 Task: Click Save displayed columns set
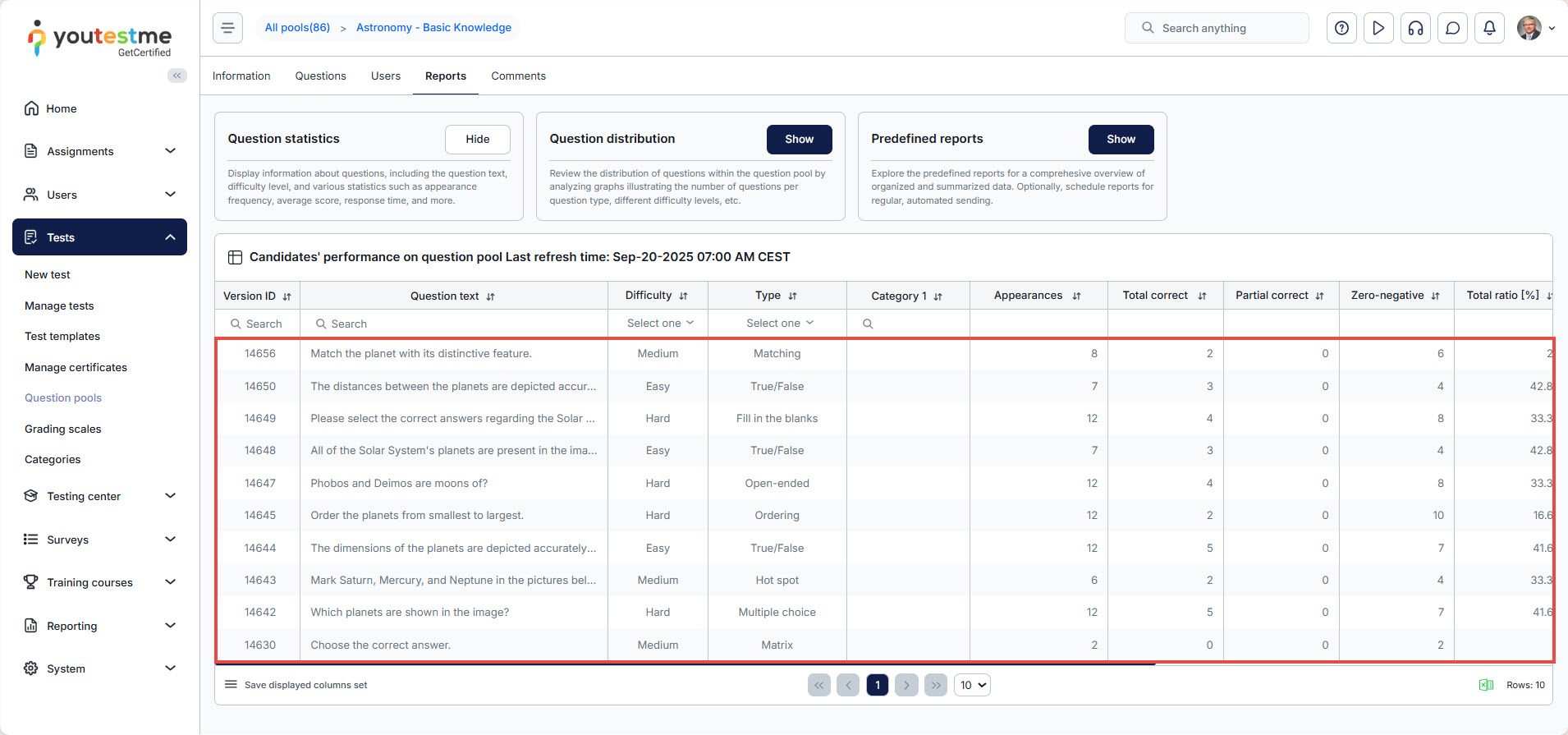305,685
